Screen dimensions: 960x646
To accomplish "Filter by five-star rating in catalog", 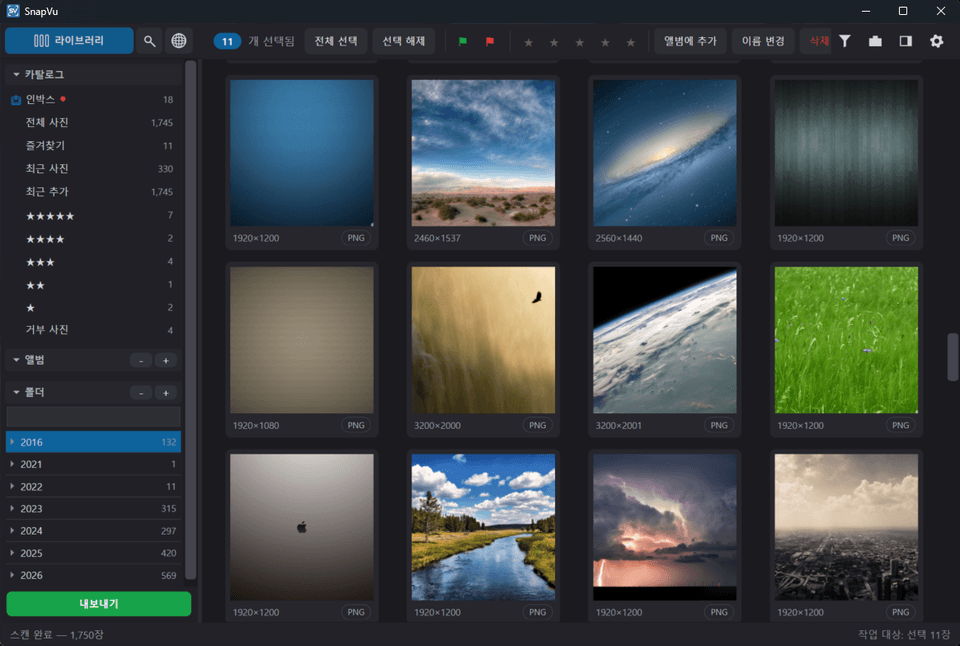I will tap(94, 216).
